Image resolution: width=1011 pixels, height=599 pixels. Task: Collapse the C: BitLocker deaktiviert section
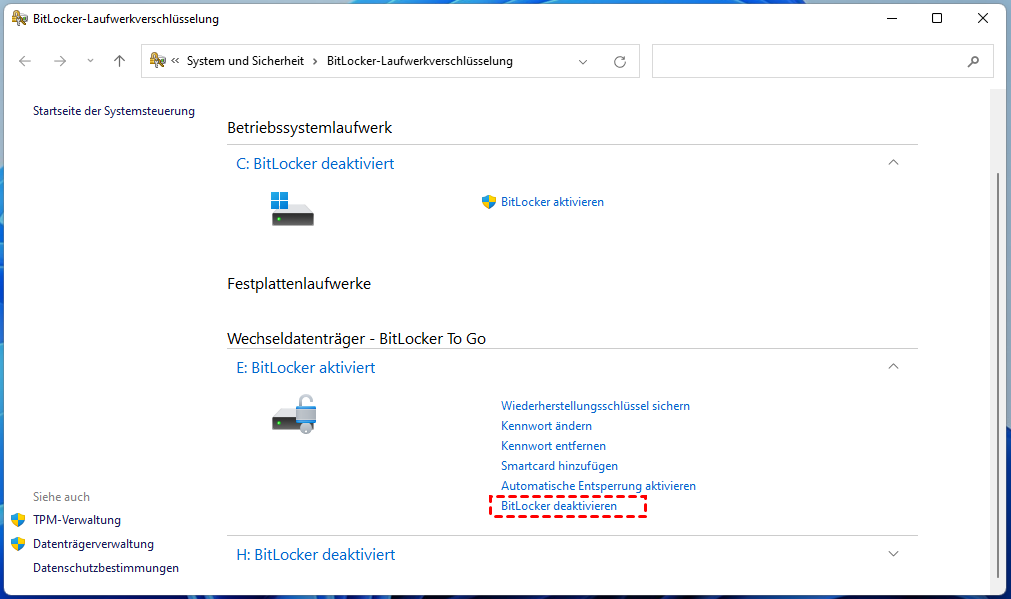tap(893, 162)
